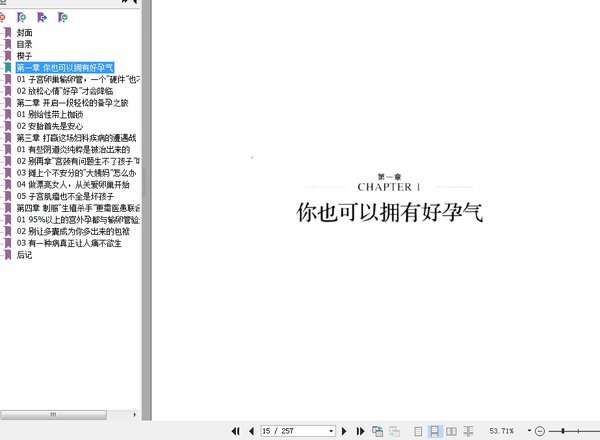Open bookmark 第二章 开启一段轻松的备孕之旅
The height and width of the screenshot is (440, 600).
(72, 103)
